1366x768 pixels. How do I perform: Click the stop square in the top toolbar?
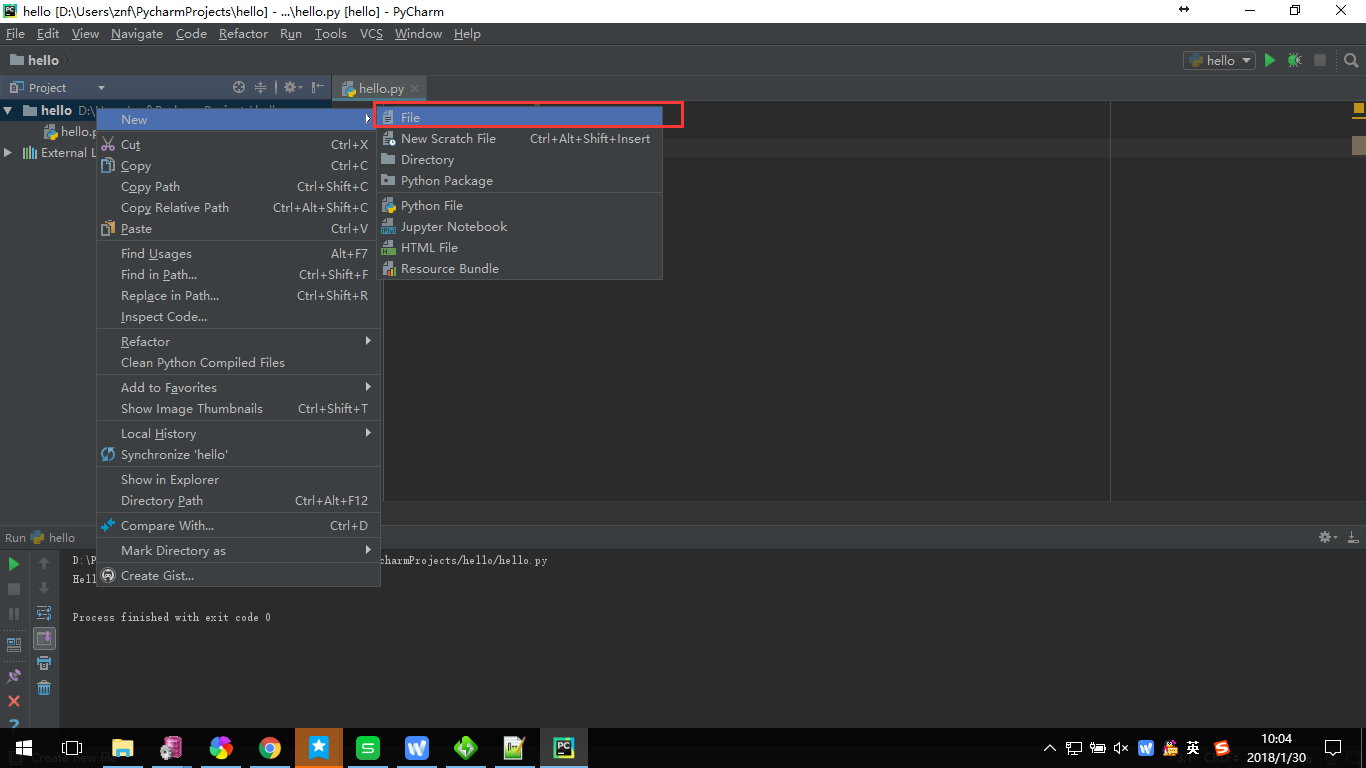coord(1320,60)
